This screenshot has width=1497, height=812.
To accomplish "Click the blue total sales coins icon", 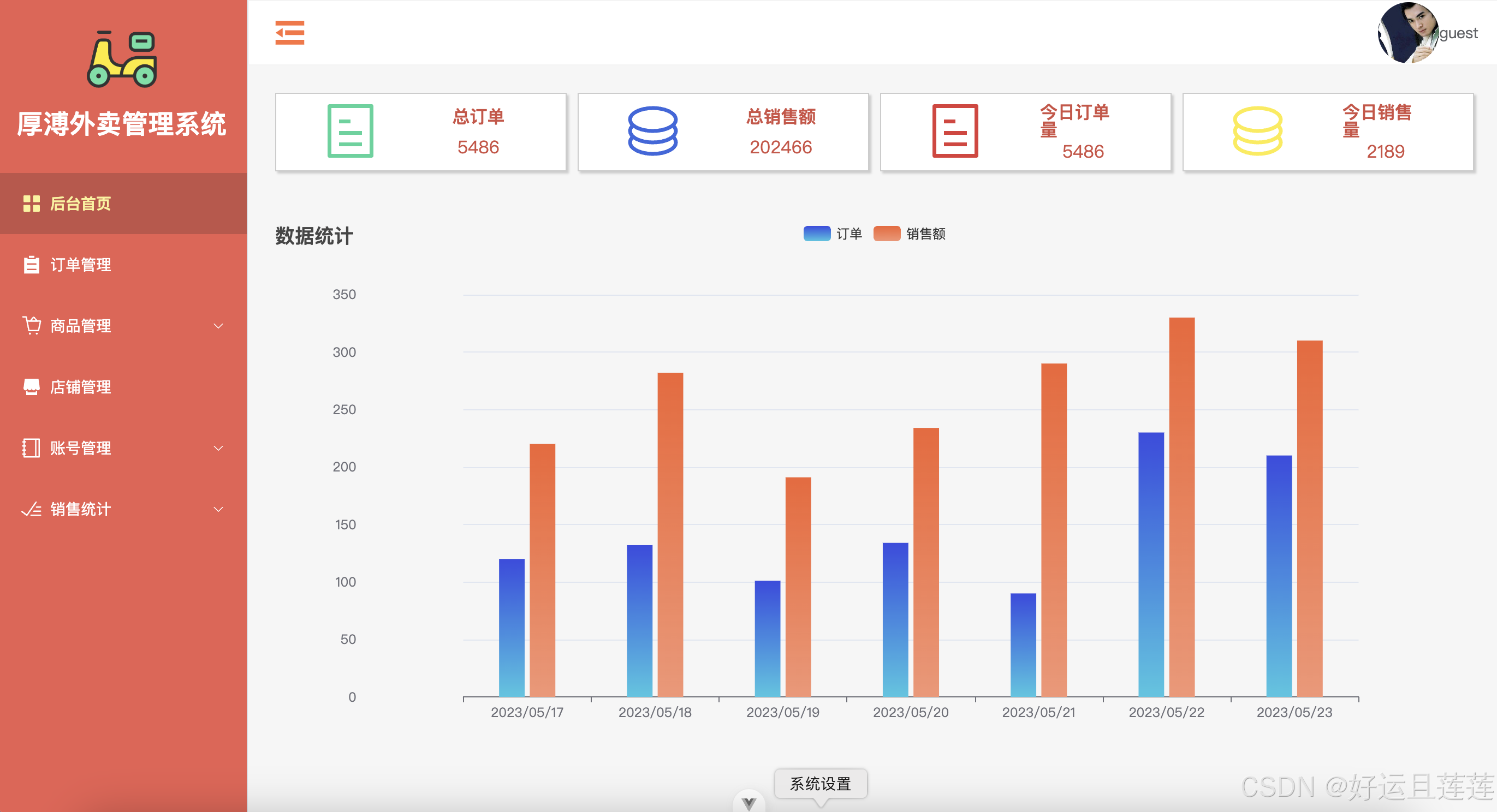I will tap(652, 130).
